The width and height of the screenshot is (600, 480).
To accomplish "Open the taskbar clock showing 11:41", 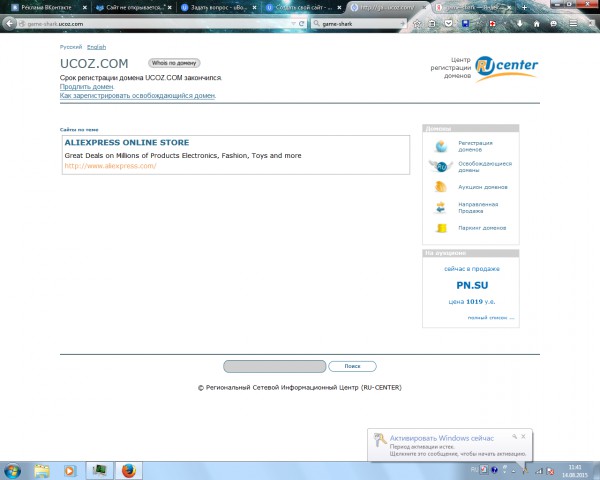I will [575, 471].
